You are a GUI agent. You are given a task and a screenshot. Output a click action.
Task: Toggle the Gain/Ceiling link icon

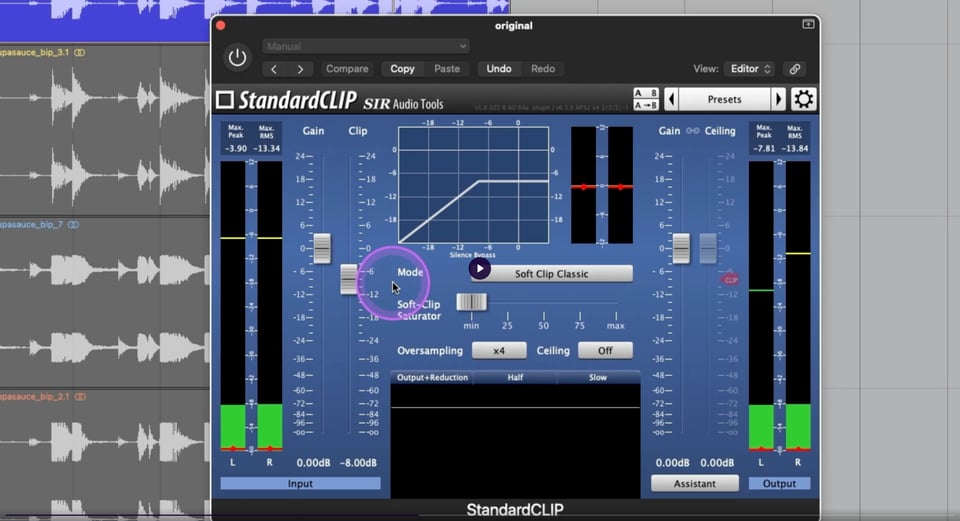[693, 131]
